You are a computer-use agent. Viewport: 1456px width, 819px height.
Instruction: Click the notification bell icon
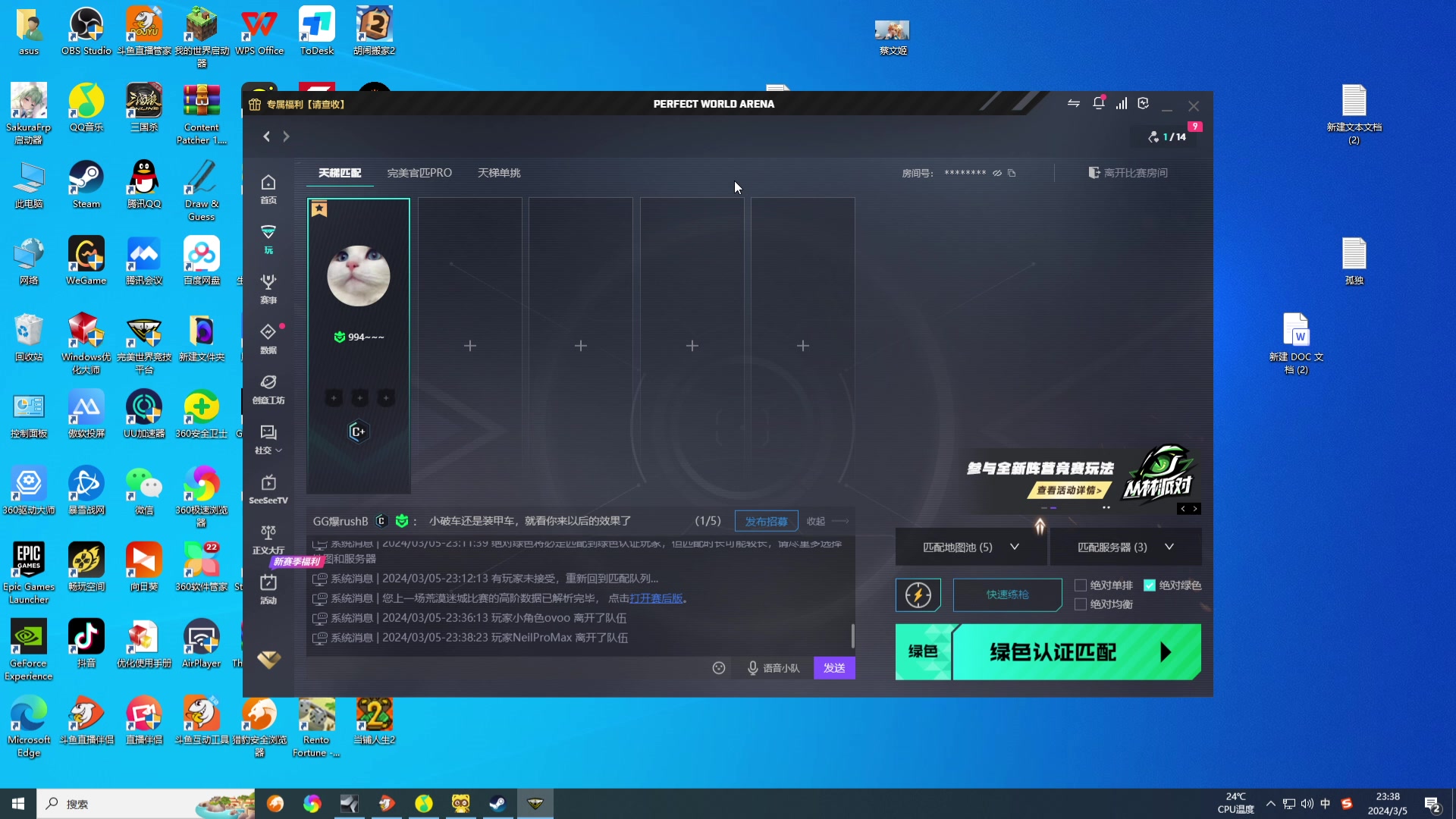pyautogui.click(x=1098, y=104)
